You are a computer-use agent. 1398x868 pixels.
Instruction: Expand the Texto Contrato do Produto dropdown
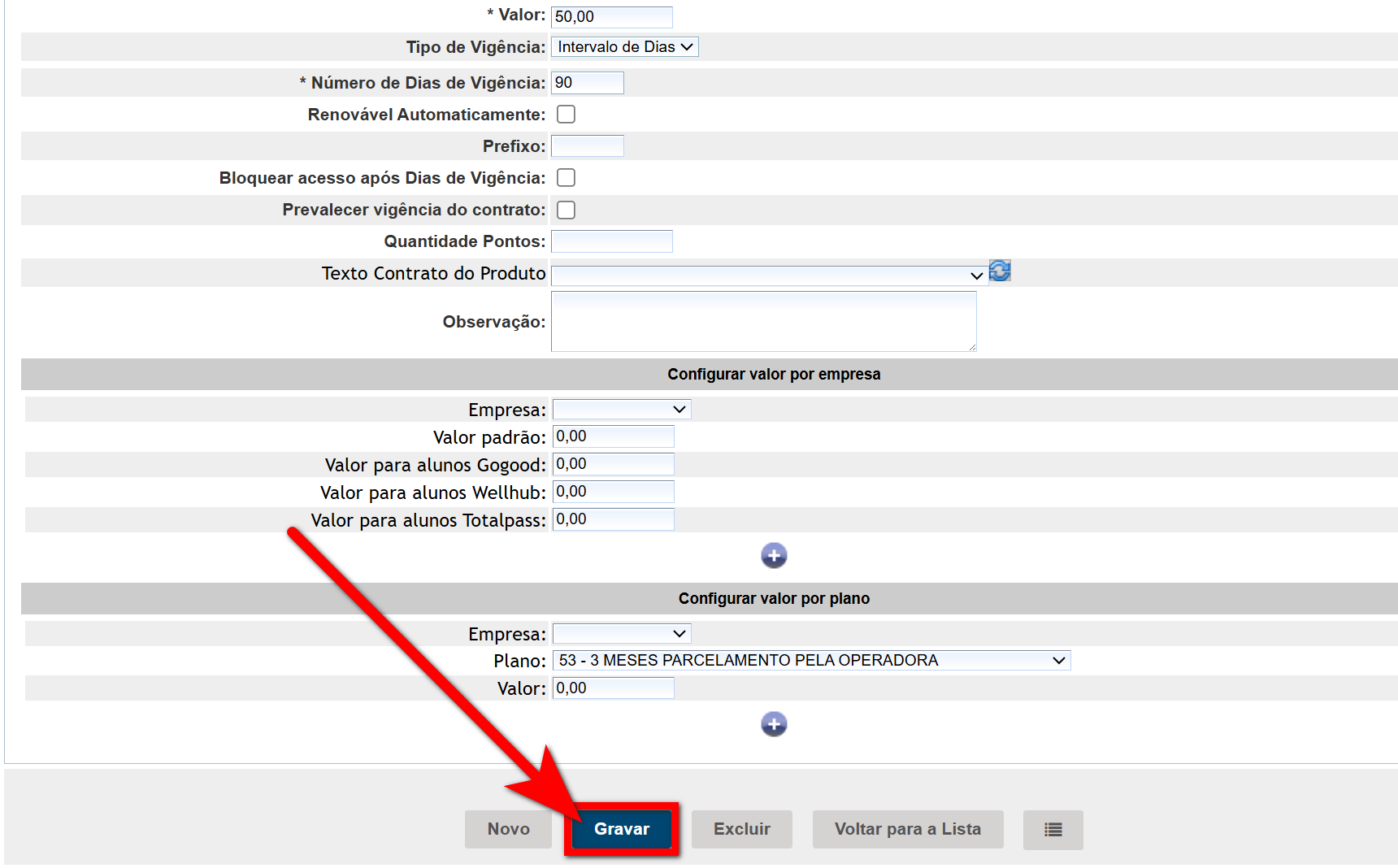coord(768,276)
